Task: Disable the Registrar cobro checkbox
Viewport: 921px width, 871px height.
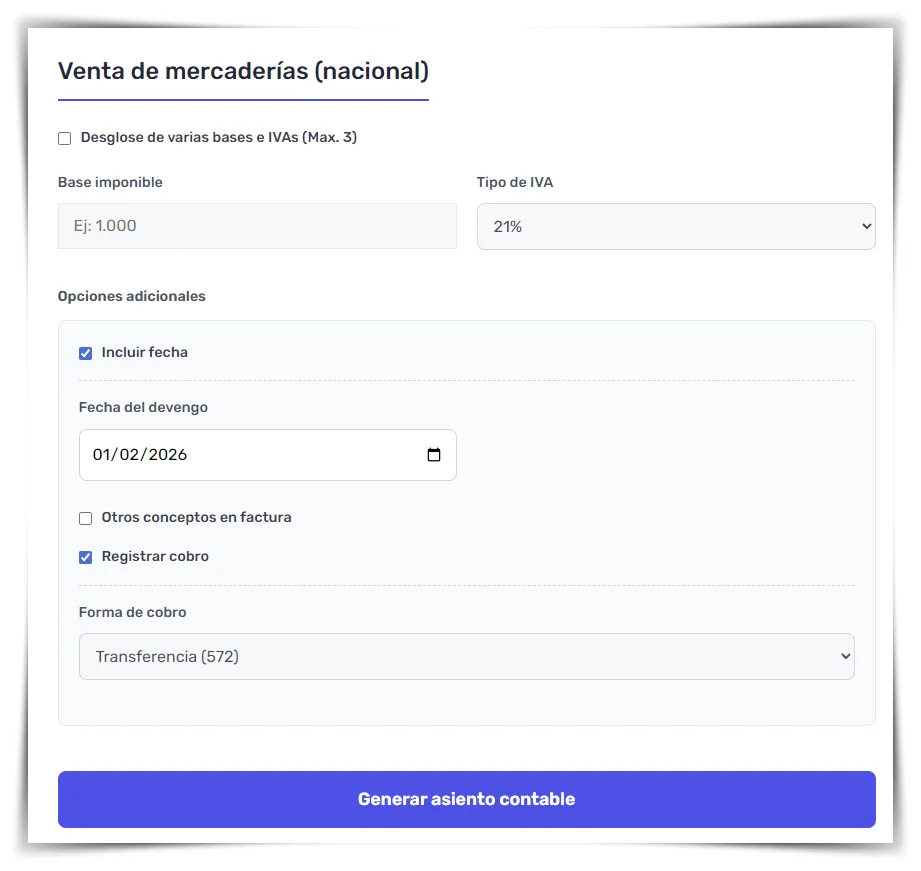Action: pos(85,557)
